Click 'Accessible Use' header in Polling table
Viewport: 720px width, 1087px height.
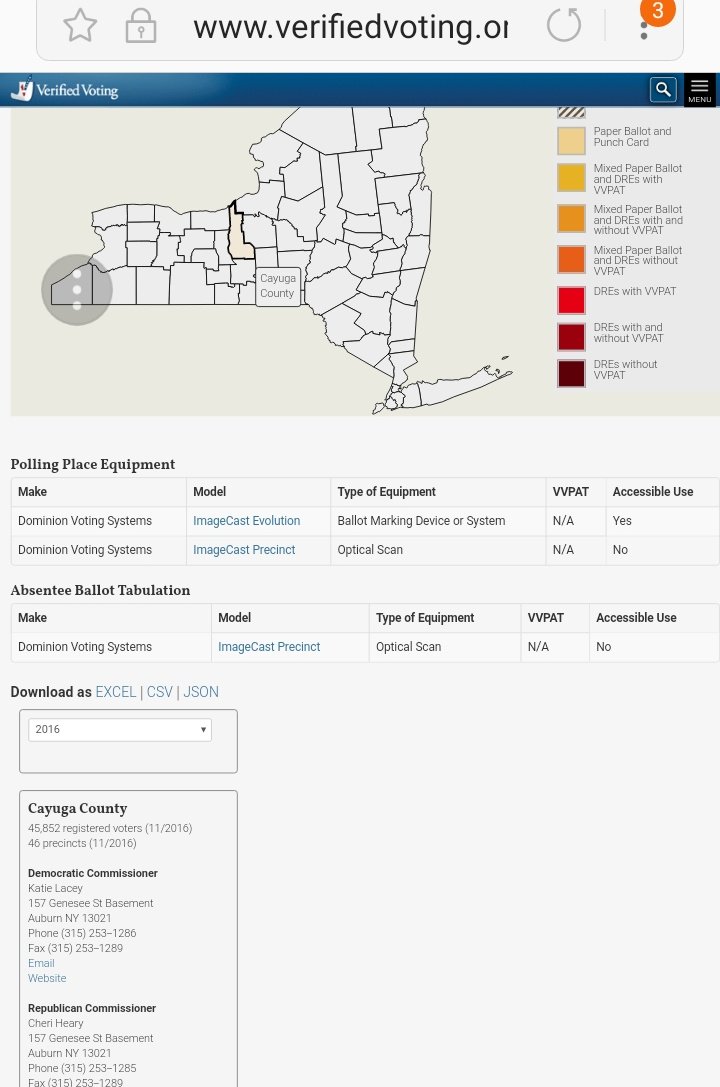[x=653, y=492]
